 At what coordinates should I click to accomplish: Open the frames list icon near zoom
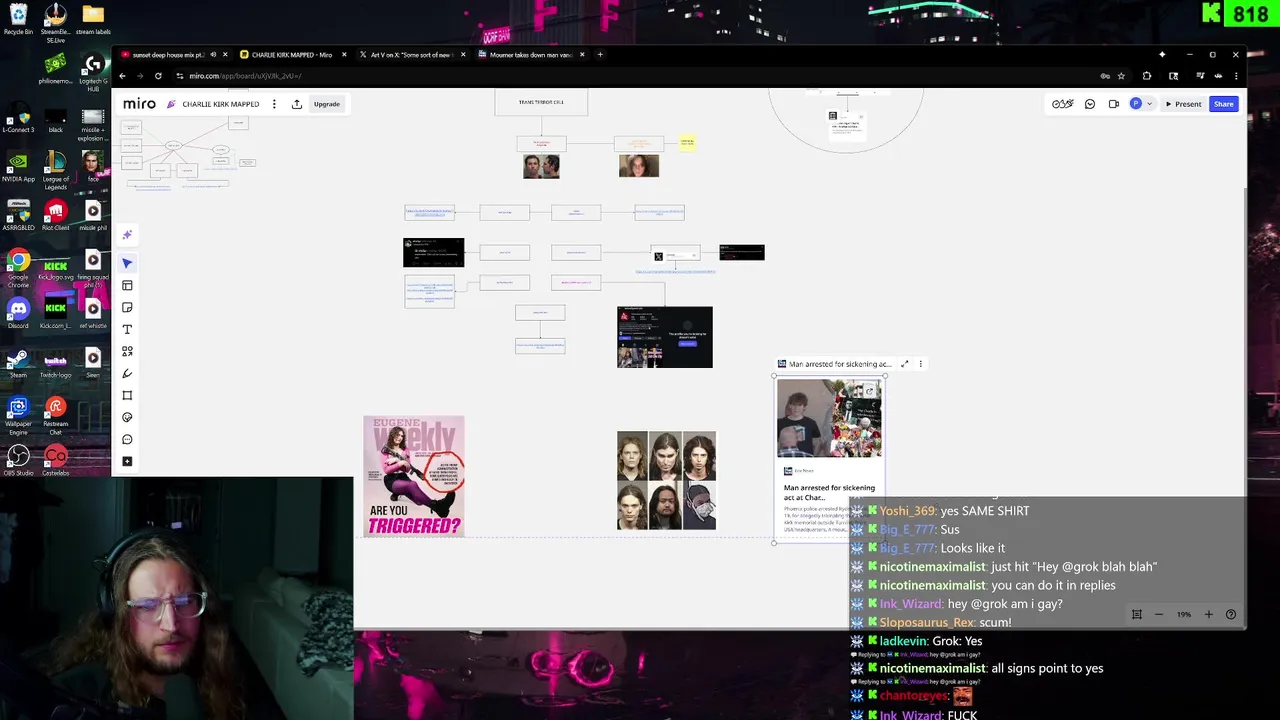[x=1137, y=614]
